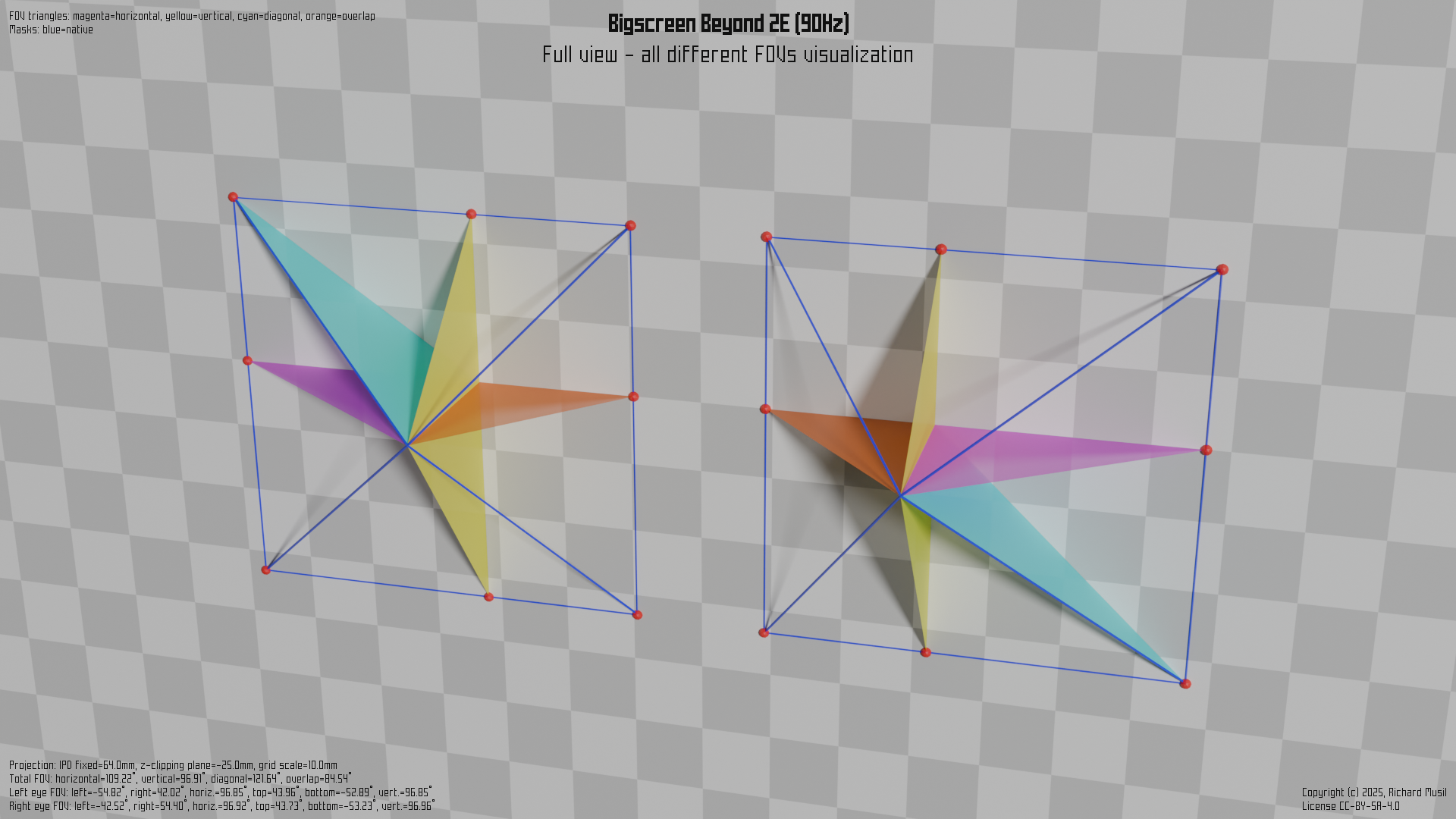The height and width of the screenshot is (819, 1456).
Task: Click the 'Masks: blue=native' legend text
Action: click(51, 30)
